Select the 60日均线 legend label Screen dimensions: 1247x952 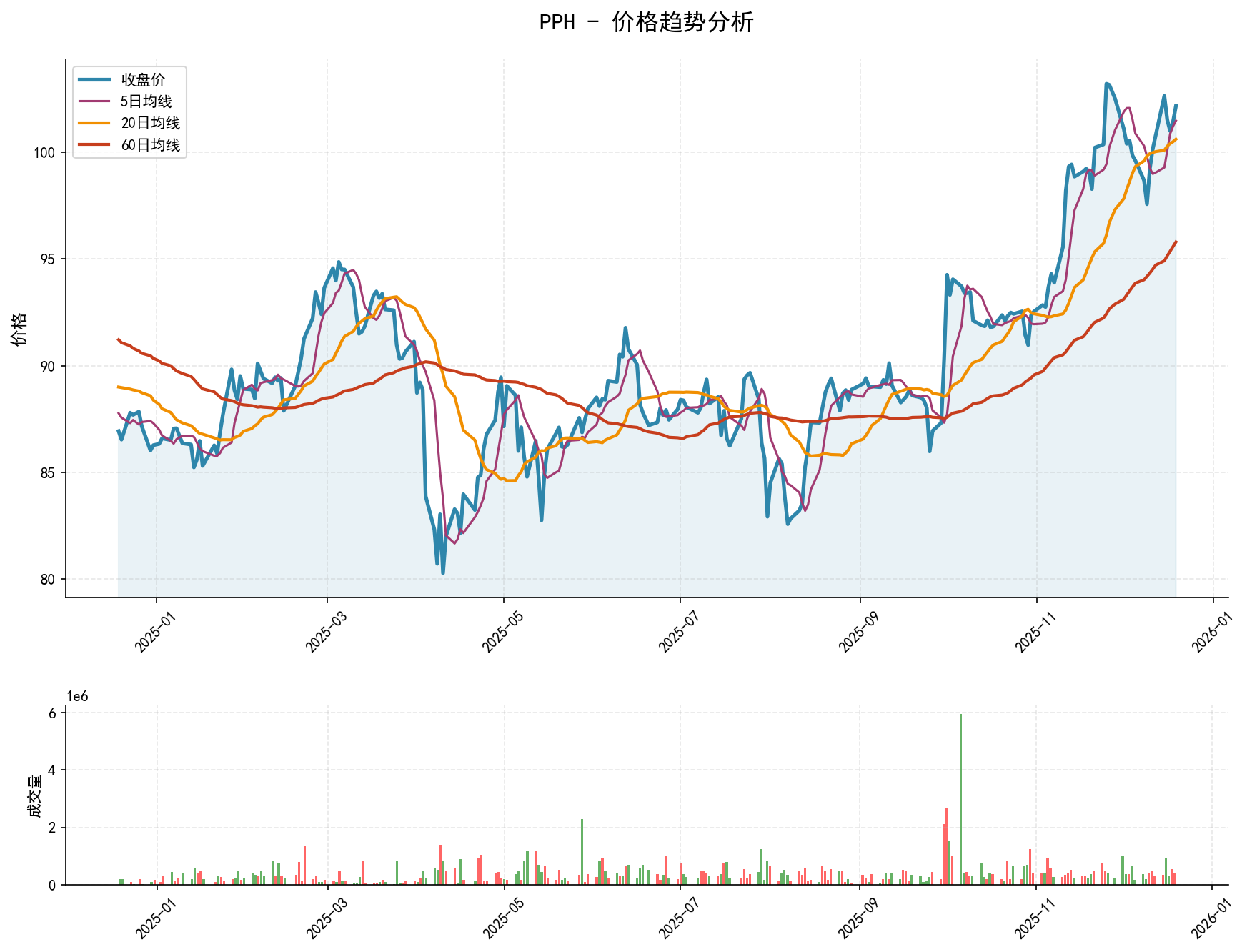[x=150, y=144]
